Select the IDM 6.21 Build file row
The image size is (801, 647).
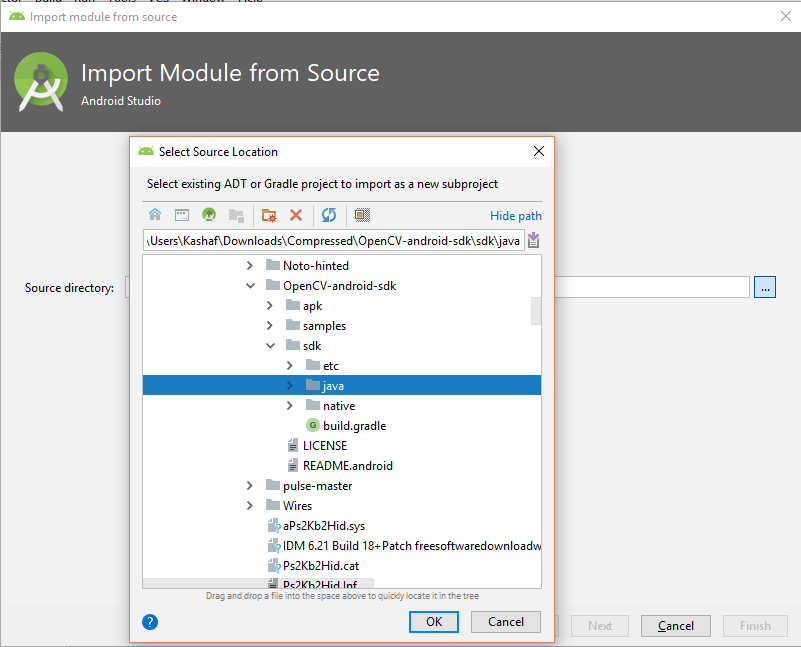tap(342, 545)
